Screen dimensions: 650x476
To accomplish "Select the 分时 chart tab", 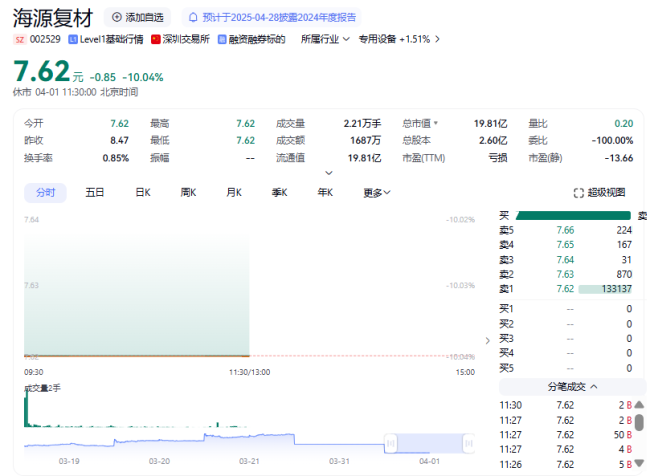I will pos(45,193).
